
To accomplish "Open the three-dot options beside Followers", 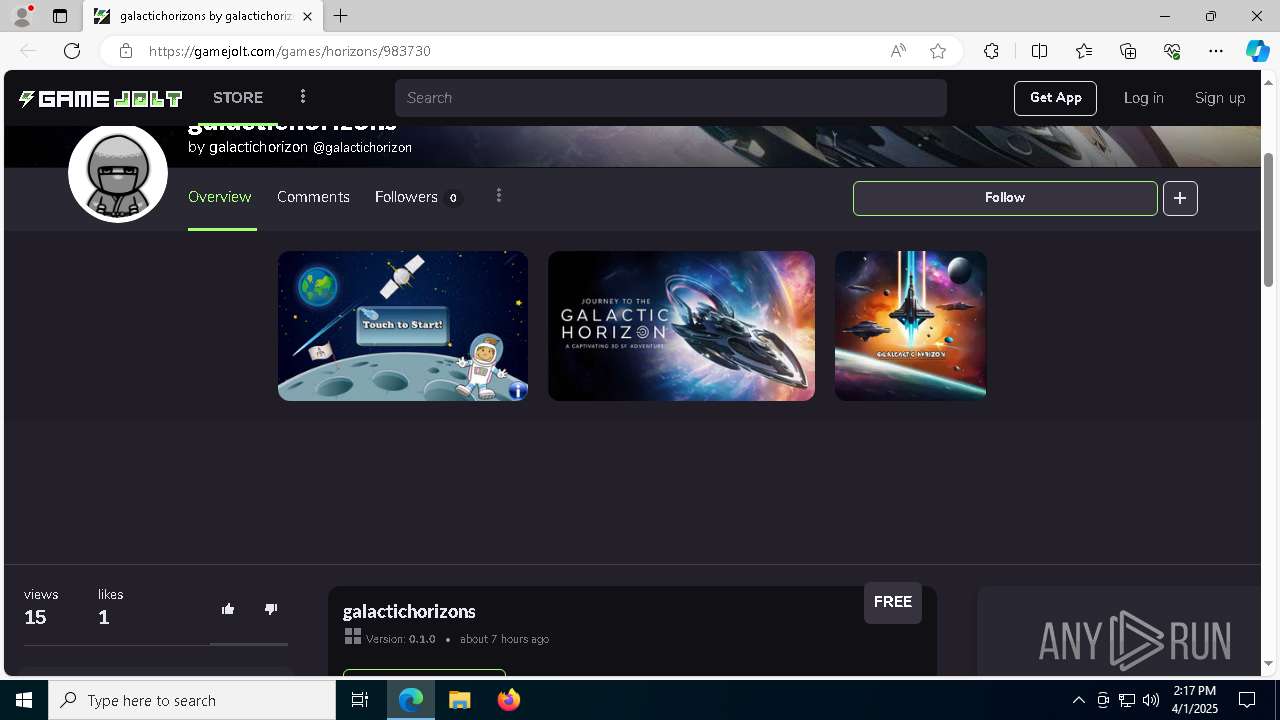I will 499,196.
